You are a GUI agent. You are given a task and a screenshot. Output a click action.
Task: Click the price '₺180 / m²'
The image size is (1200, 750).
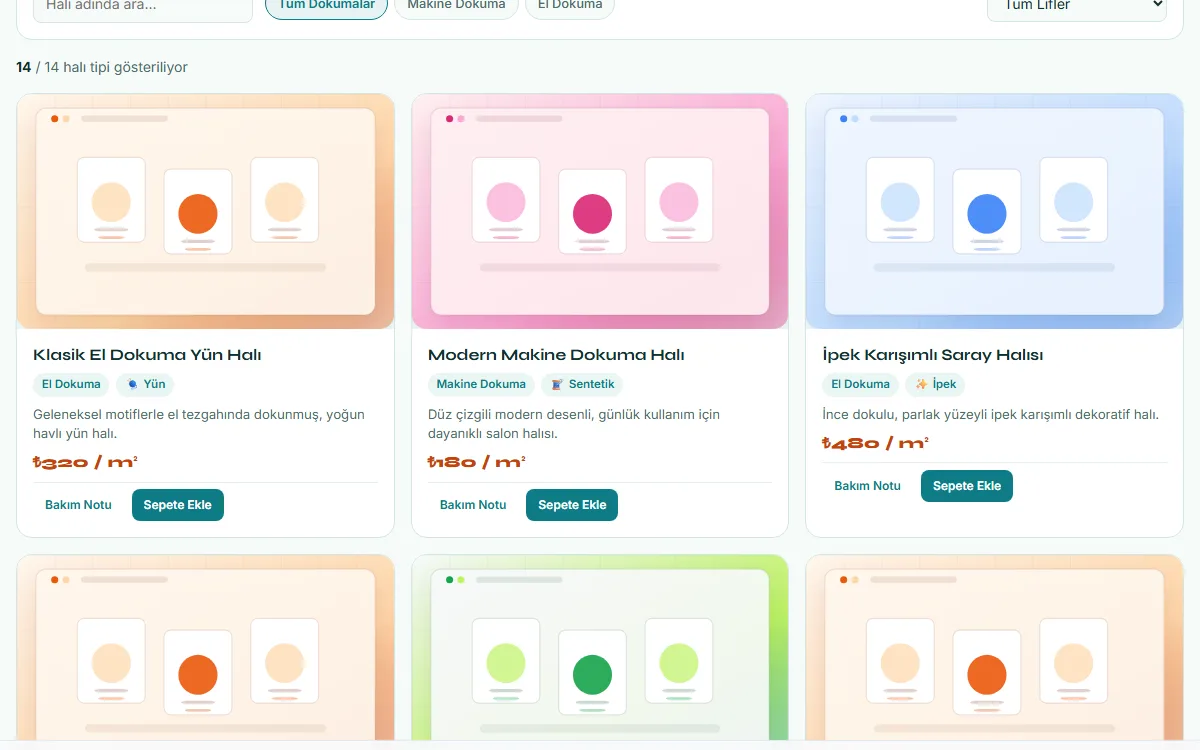coord(477,462)
